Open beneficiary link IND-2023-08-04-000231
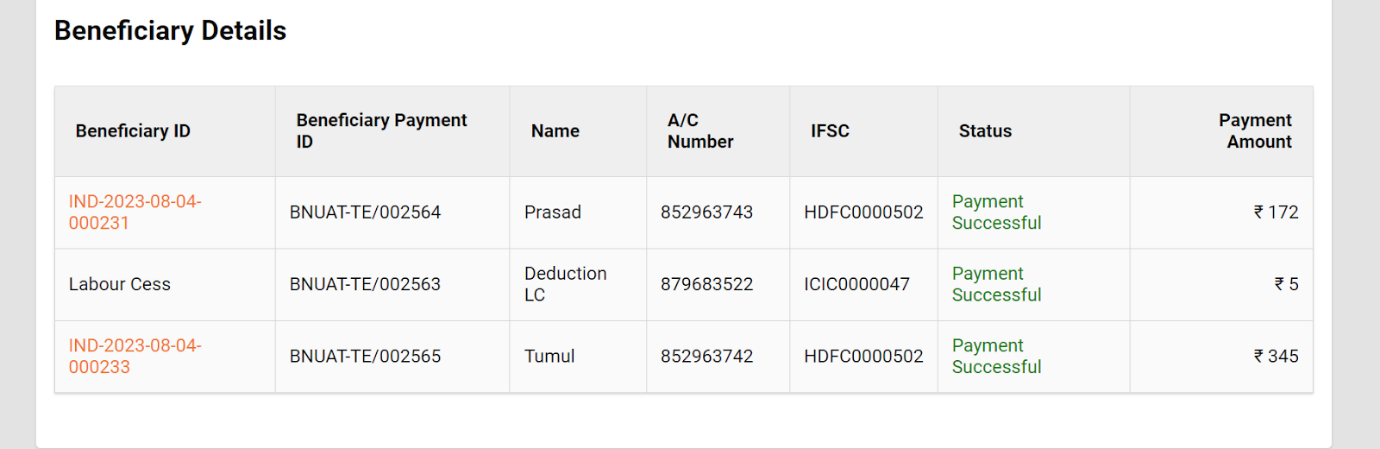Image resolution: width=1380 pixels, height=449 pixels. 135,212
